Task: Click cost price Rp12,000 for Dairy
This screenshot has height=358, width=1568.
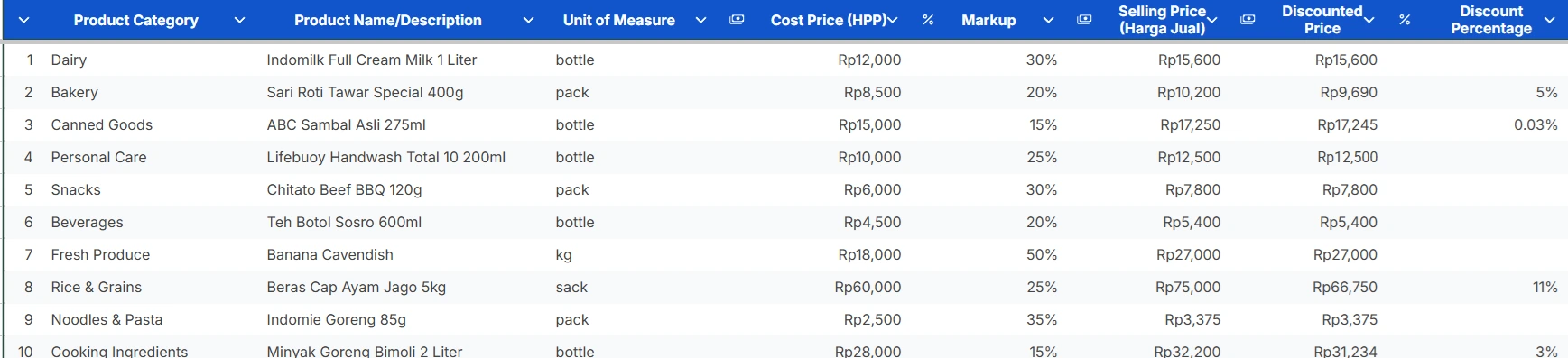Action: pyautogui.click(x=869, y=60)
